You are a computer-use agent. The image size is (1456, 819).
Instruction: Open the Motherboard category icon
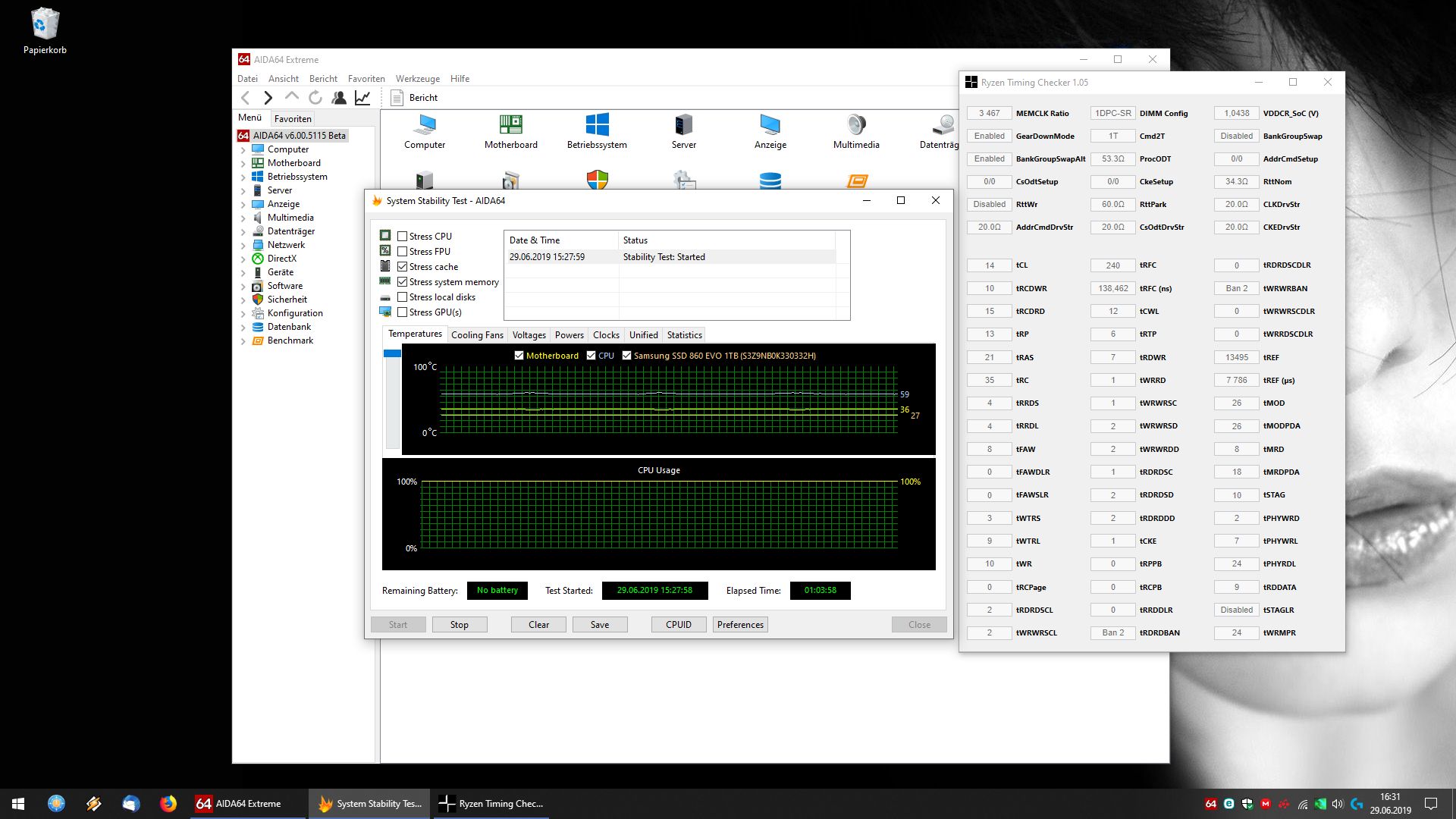[510, 125]
